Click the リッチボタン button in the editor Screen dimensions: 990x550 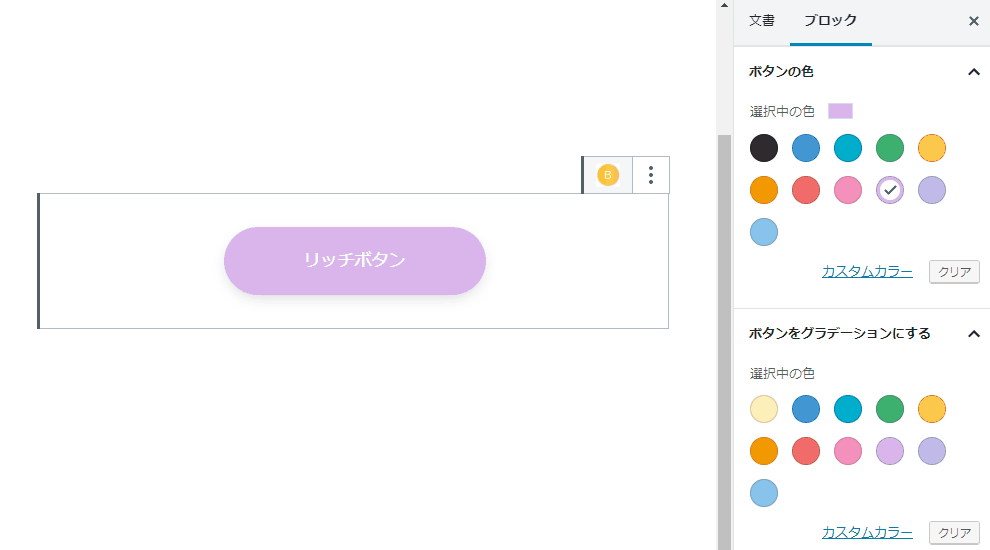355,261
